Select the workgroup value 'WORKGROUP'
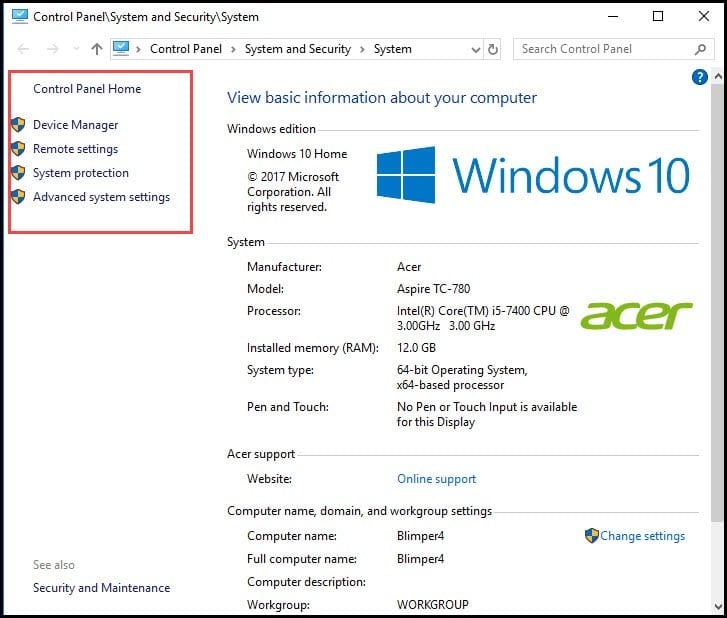The height and width of the screenshot is (618, 727). [433, 605]
